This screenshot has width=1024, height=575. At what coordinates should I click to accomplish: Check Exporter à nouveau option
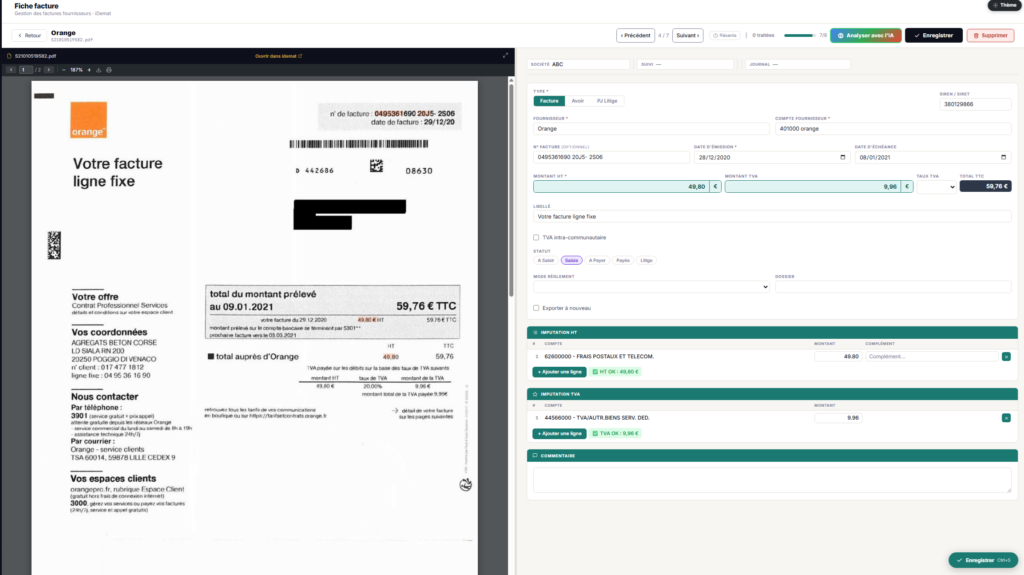pyautogui.click(x=536, y=308)
